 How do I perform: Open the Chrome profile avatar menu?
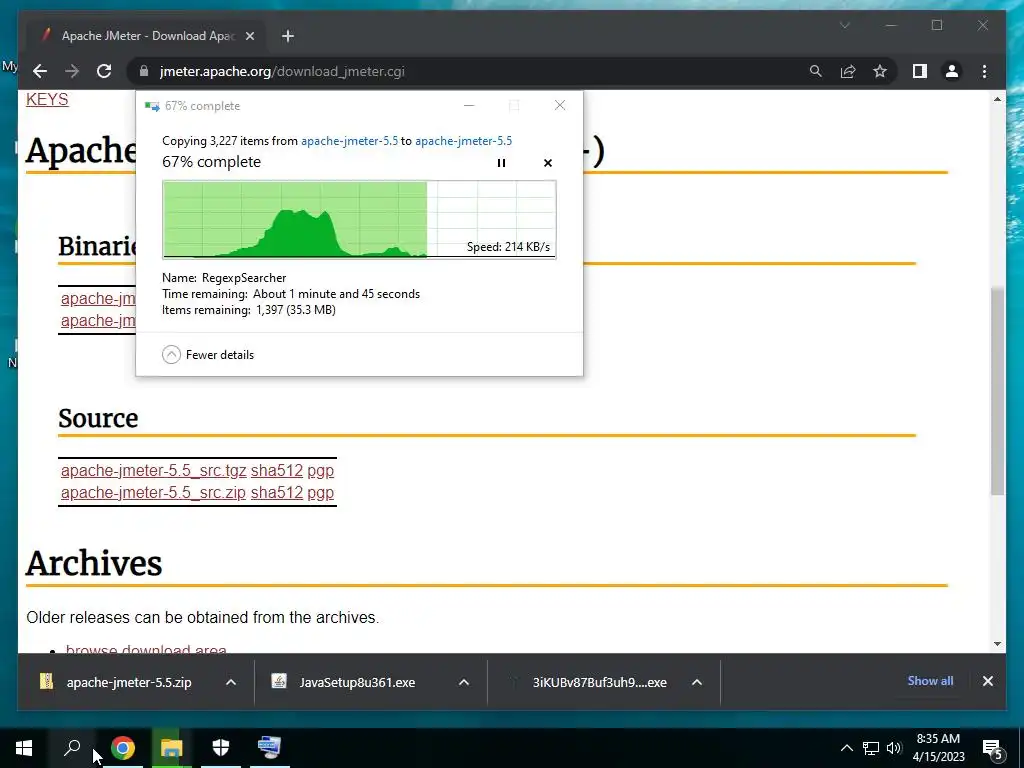coord(952,71)
